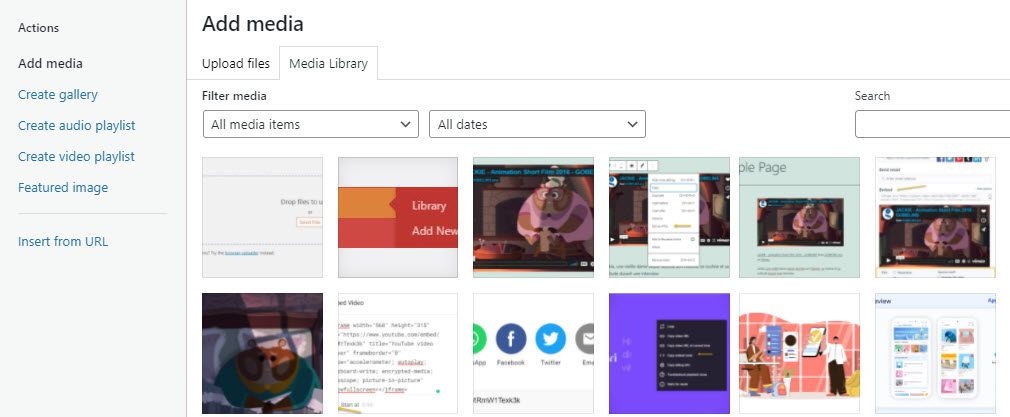1010x417 pixels.
Task: Select the bear with teal shirt thumbnail
Action: [262, 354]
